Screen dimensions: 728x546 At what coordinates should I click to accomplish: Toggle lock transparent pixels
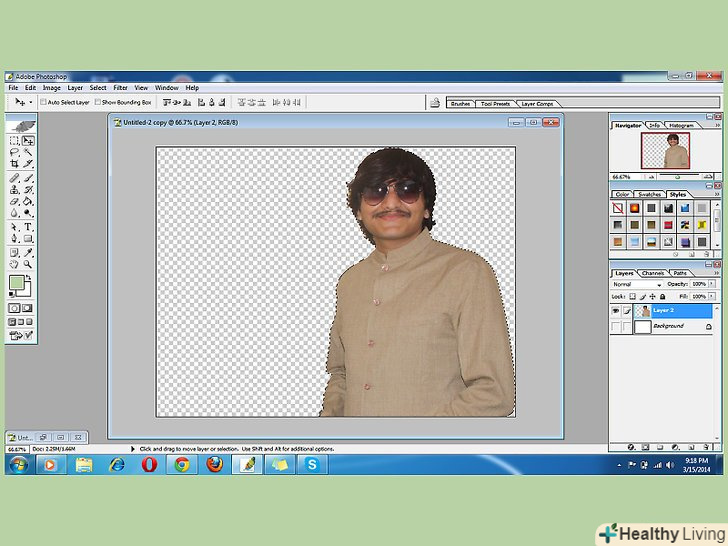point(632,296)
